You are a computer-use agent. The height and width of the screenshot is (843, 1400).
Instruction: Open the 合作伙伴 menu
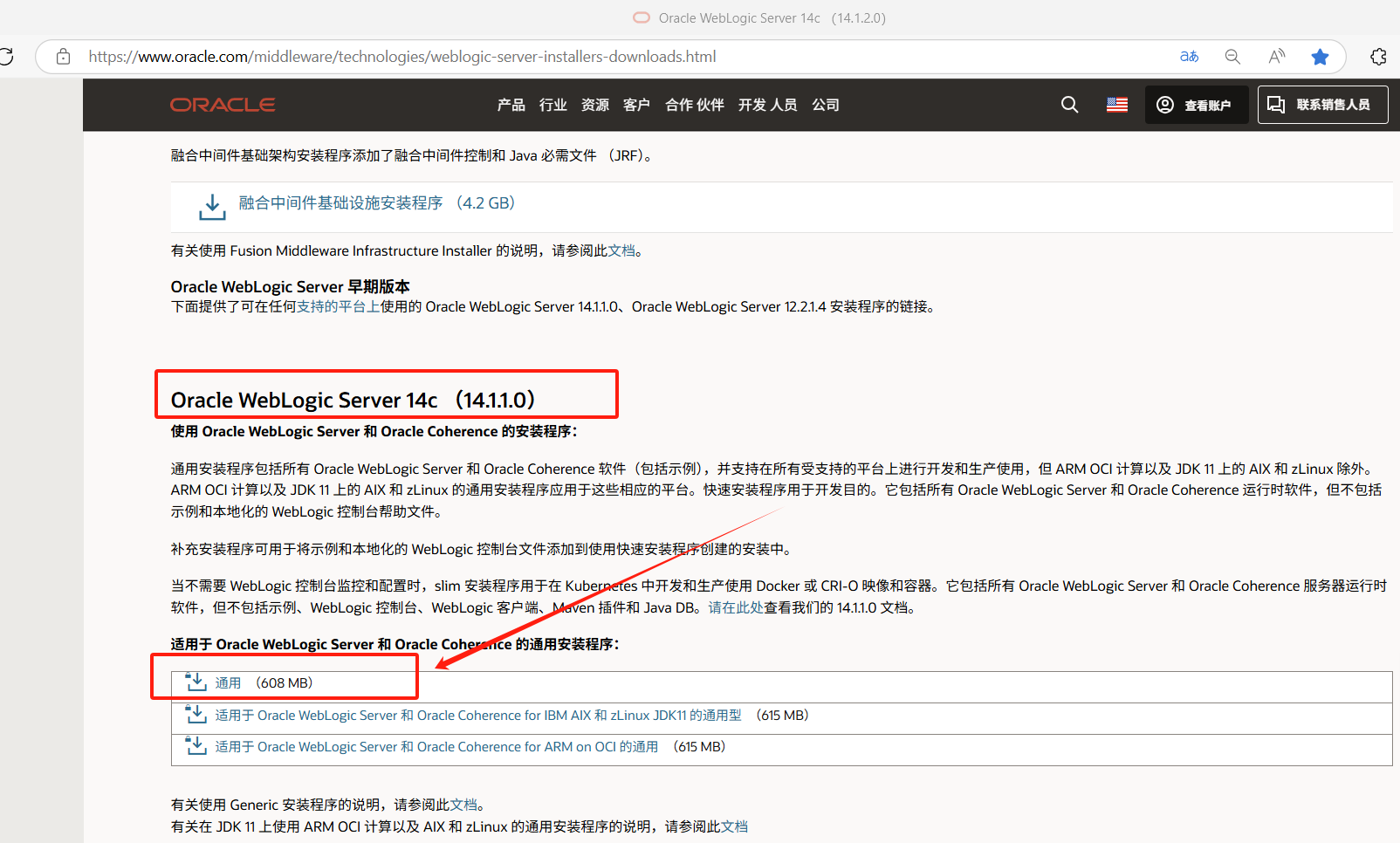pos(695,105)
